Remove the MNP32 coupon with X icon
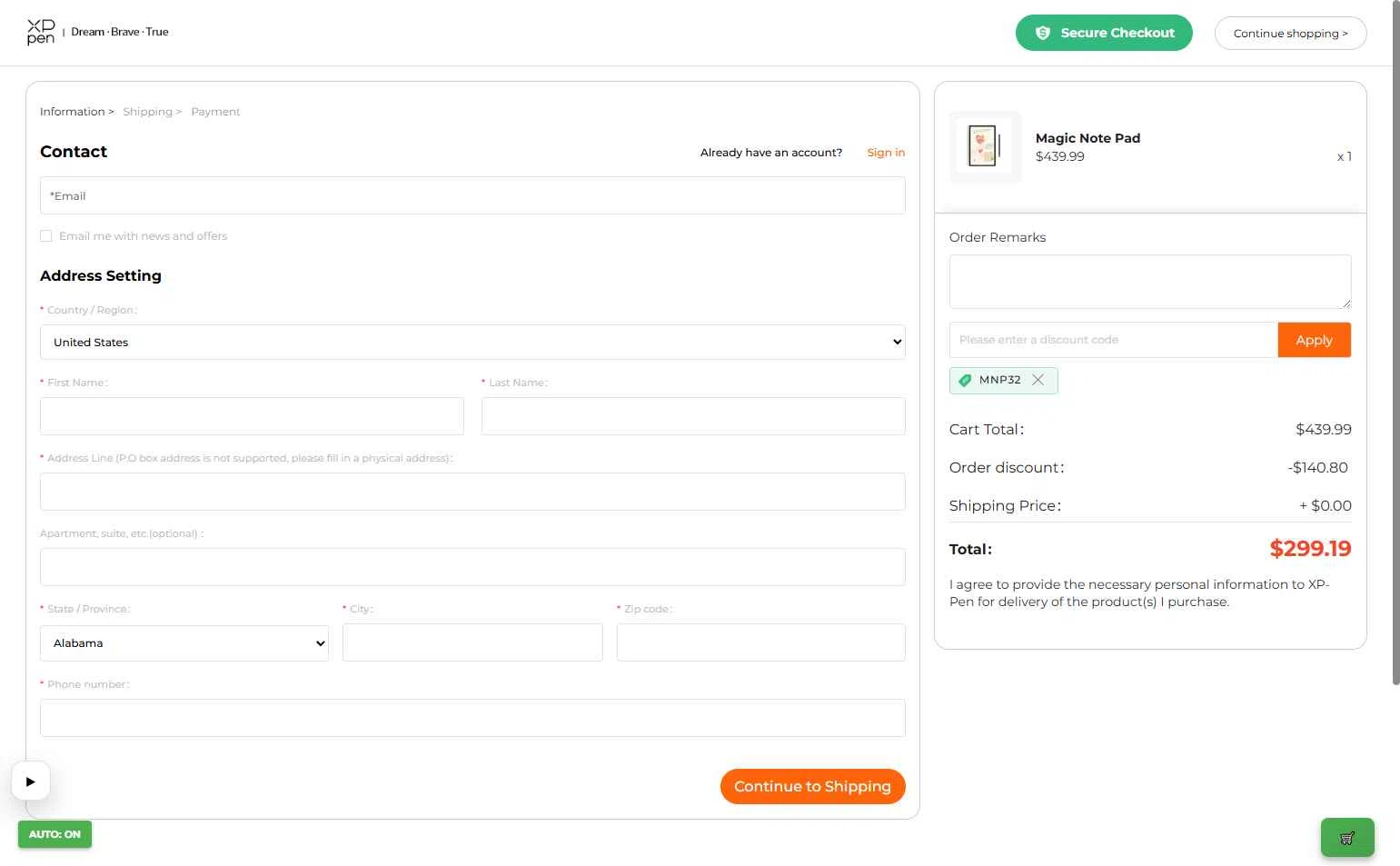The image size is (1400, 866). [1038, 380]
